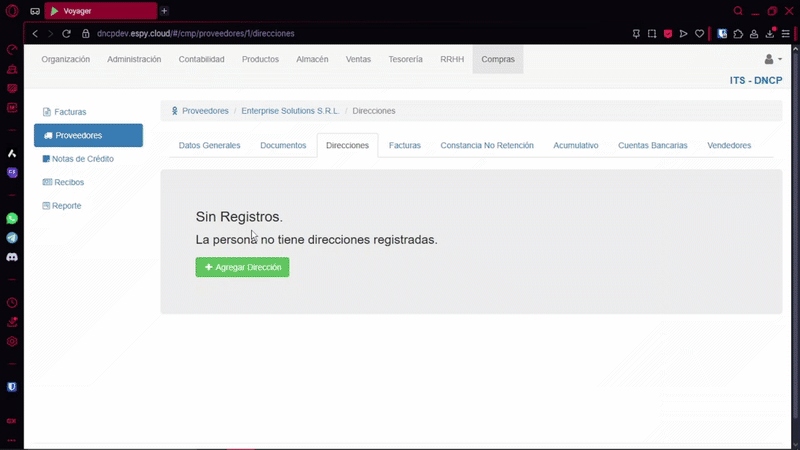Open Extensions puzzle-cube icon
The width and height of the screenshot is (800, 450).
point(738,34)
